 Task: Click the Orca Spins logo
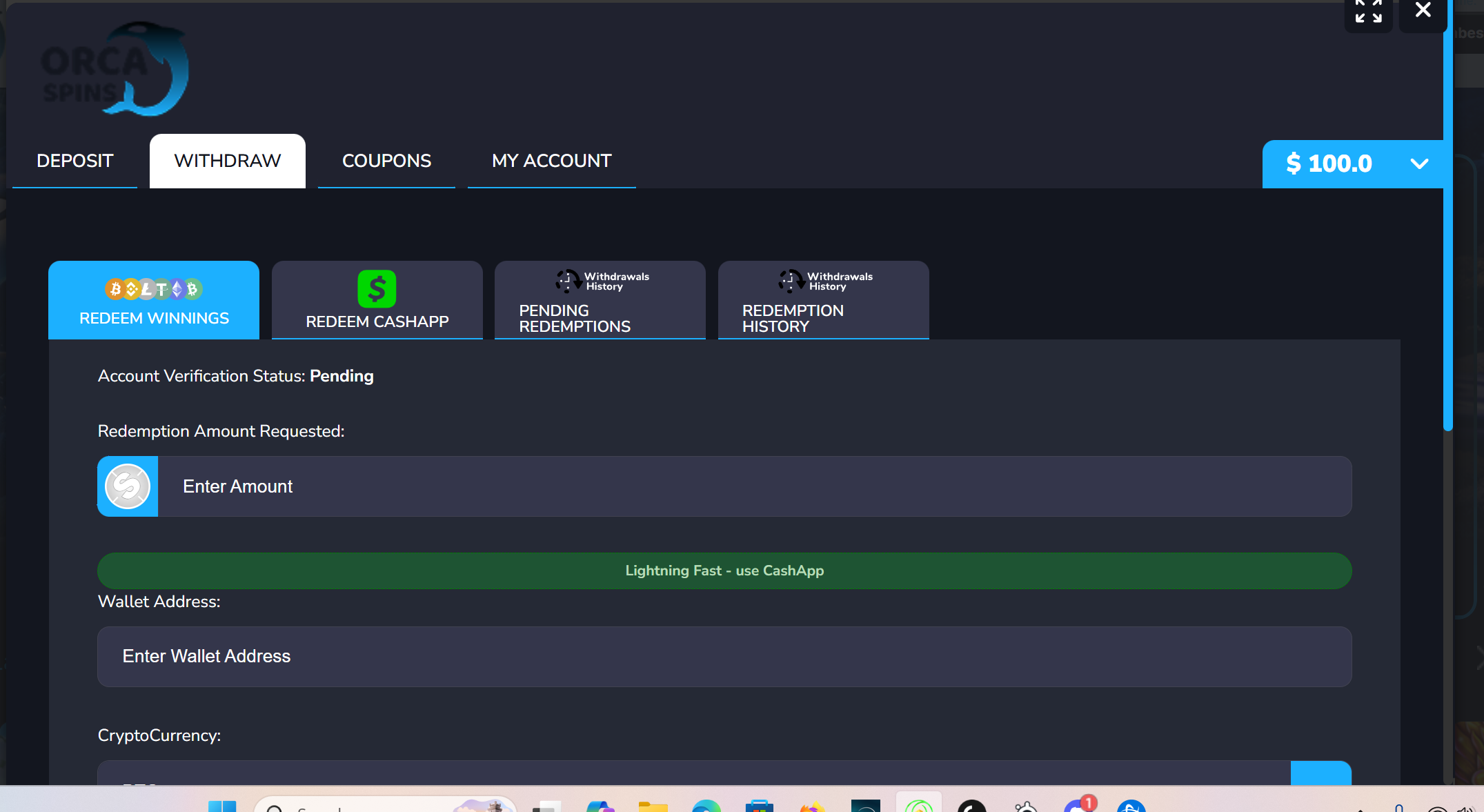(x=115, y=69)
